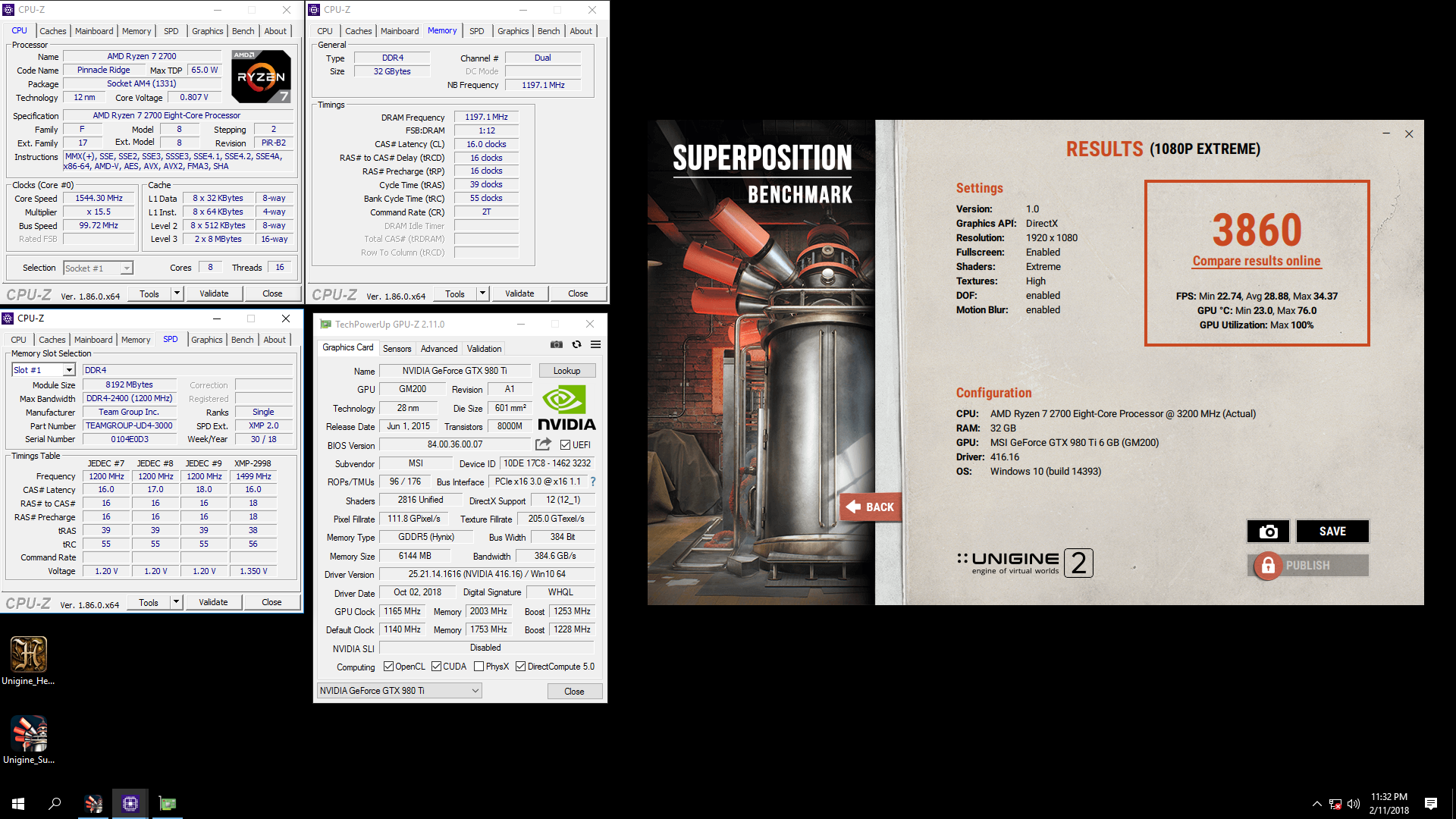
Task: Click Validate in the top-left CPU-Z window
Action: pos(214,293)
